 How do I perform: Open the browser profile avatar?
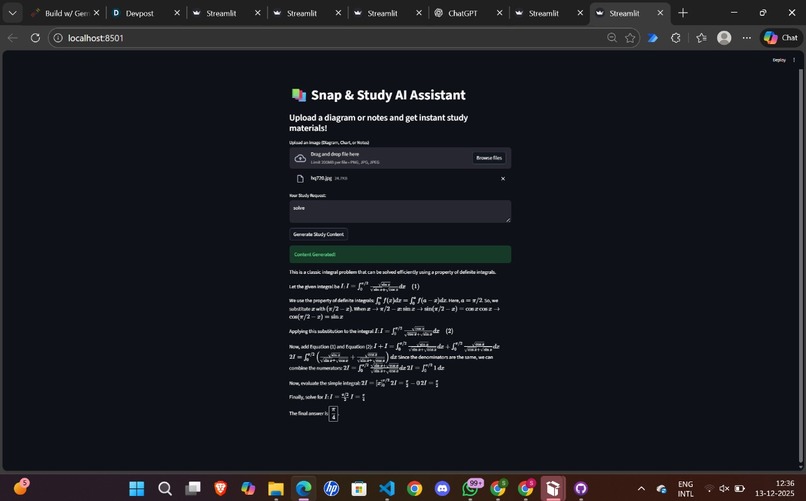click(724, 38)
